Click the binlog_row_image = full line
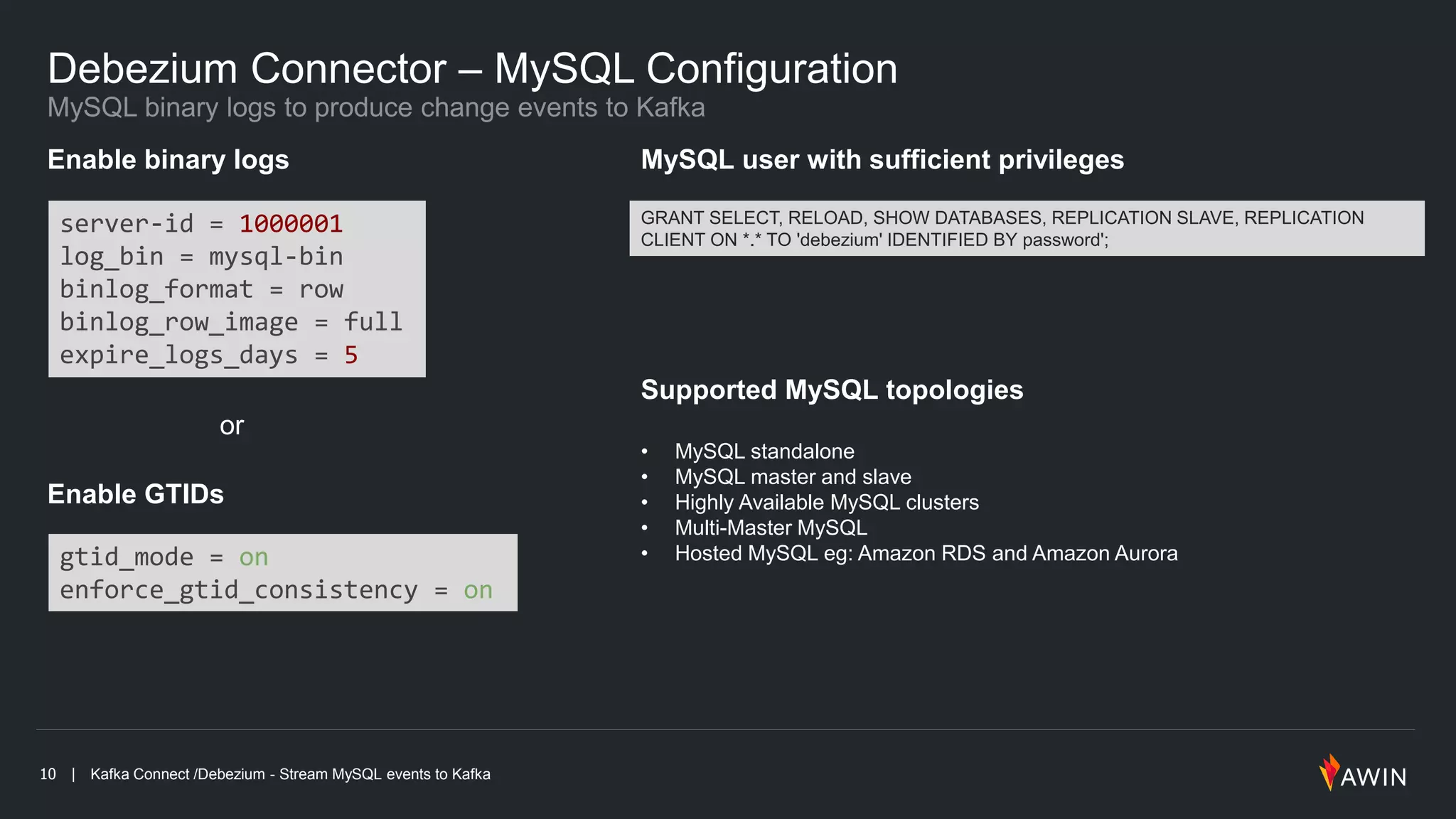The image size is (1456, 819). 231,322
